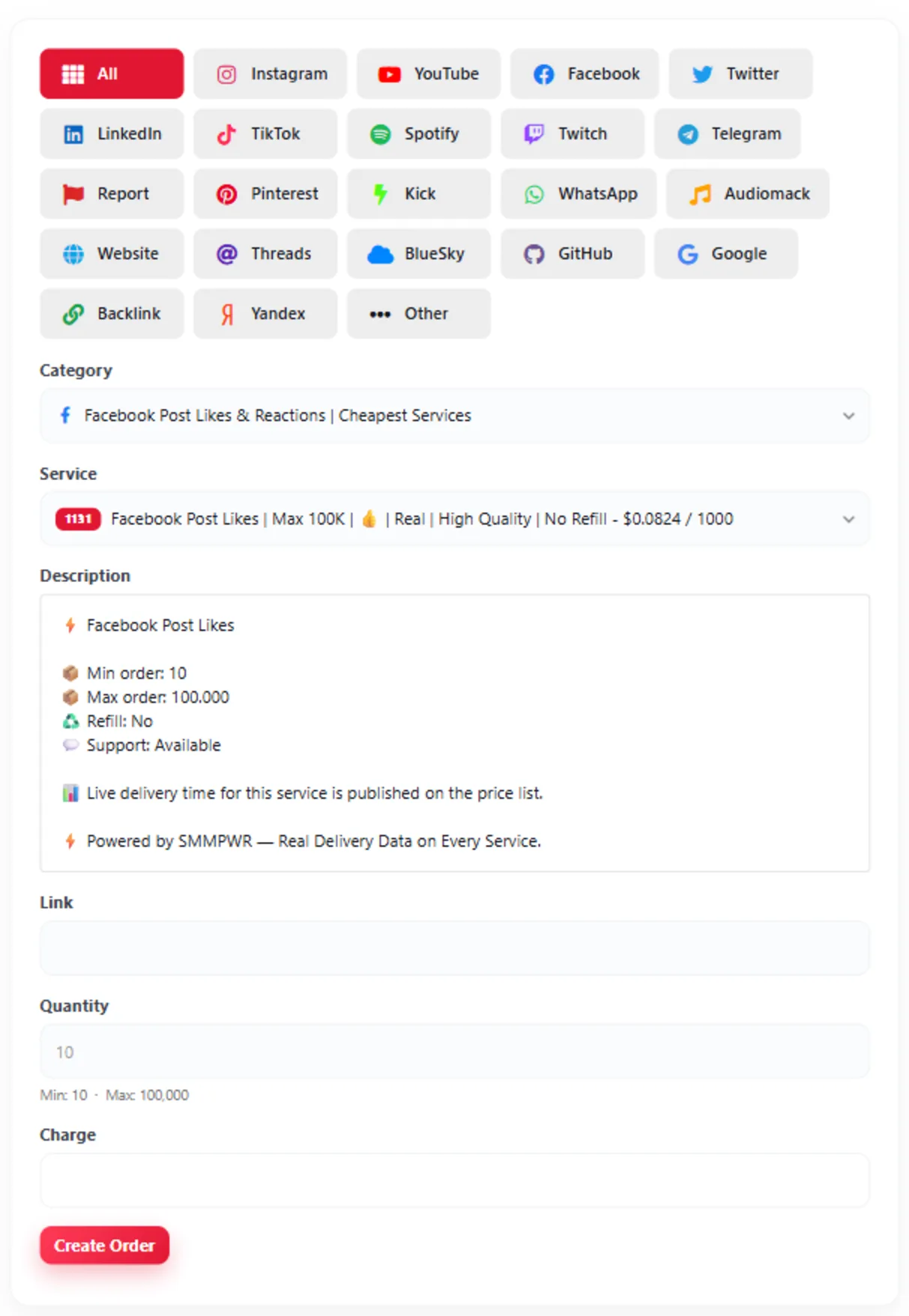Click the Threads at-sign icon

226,254
